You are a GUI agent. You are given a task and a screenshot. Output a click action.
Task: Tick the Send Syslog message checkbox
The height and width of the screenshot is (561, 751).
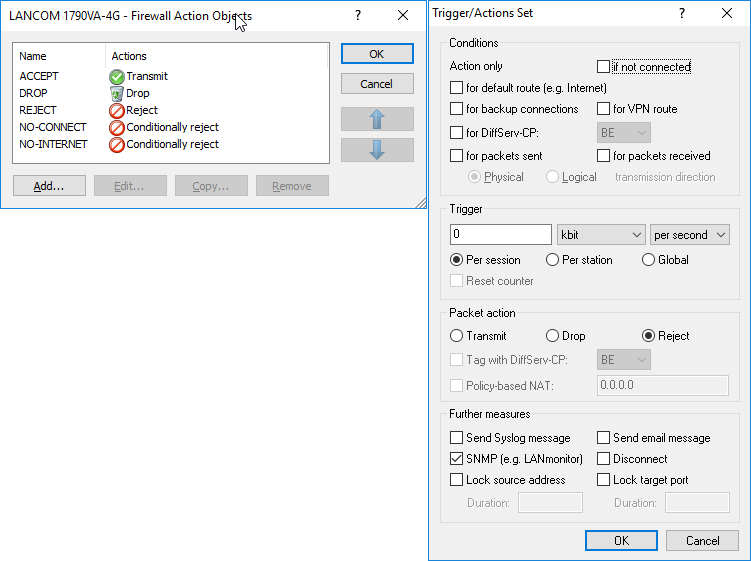click(x=457, y=438)
